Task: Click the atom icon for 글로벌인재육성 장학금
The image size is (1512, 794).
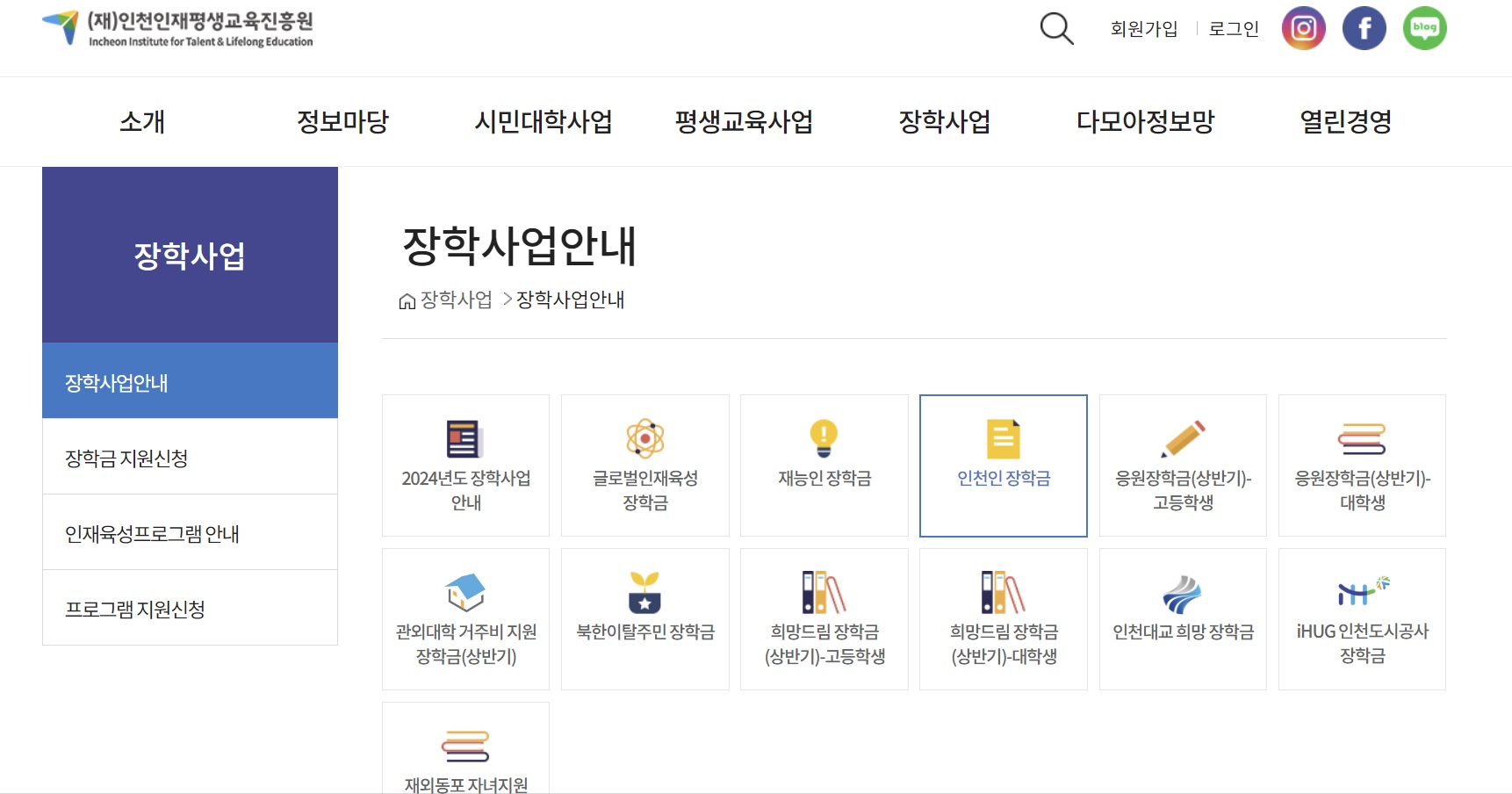Action: pos(644,440)
